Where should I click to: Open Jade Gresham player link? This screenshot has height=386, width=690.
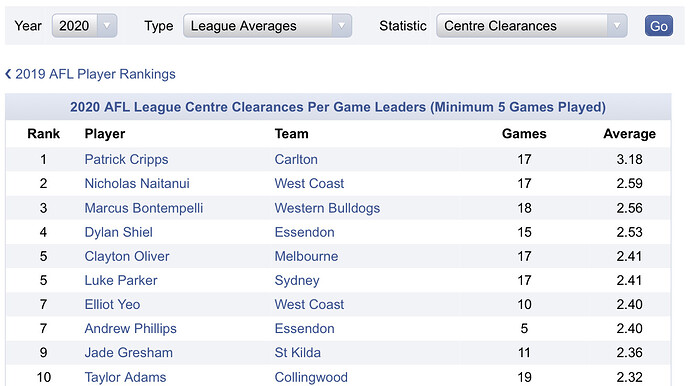pyautogui.click(x=128, y=353)
